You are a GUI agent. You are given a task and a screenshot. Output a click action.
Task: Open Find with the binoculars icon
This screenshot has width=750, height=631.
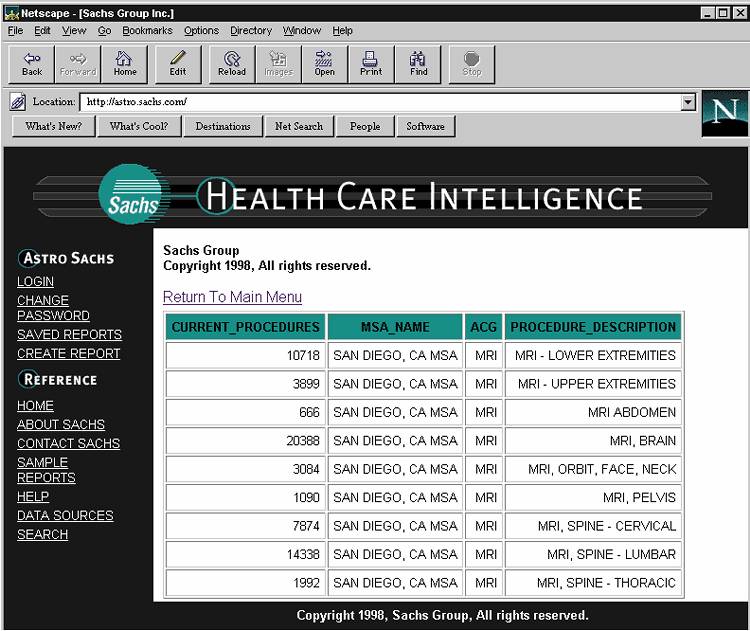[x=418, y=64]
